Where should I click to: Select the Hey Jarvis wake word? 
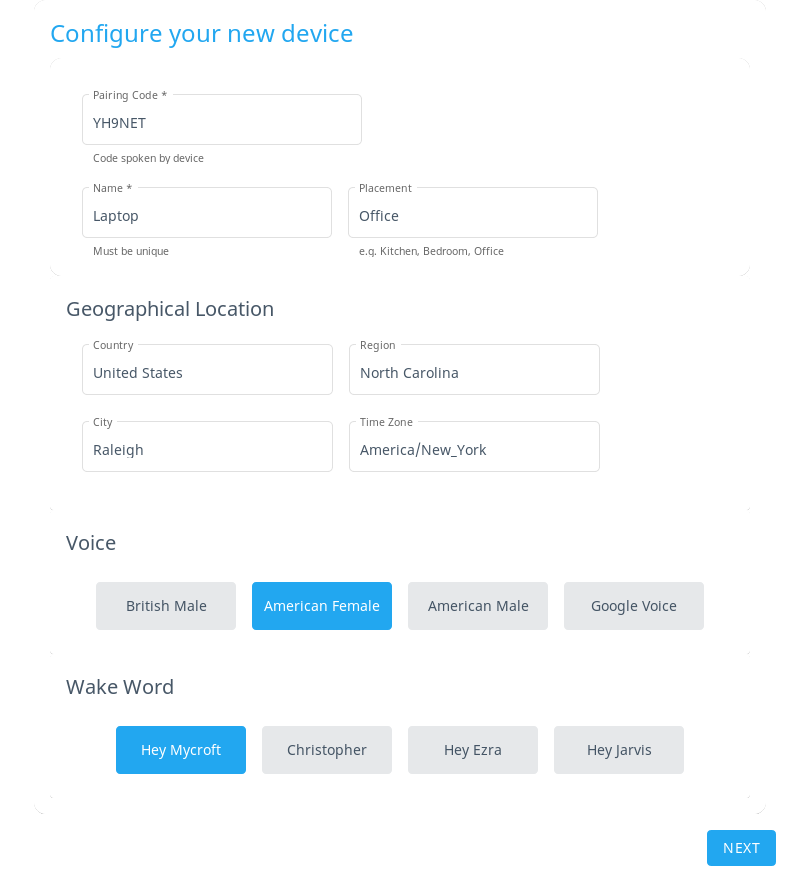[619, 750]
